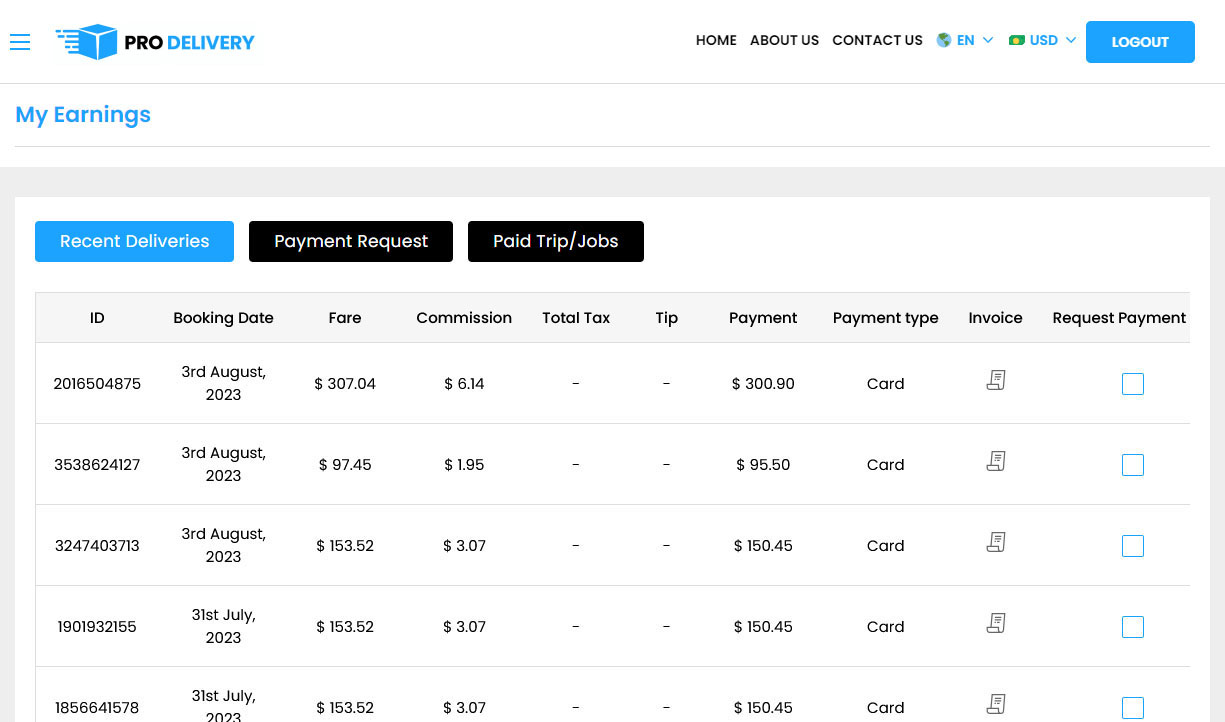View invoice icon for booking 3538624127
The image size is (1225, 722).
click(995, 461)
